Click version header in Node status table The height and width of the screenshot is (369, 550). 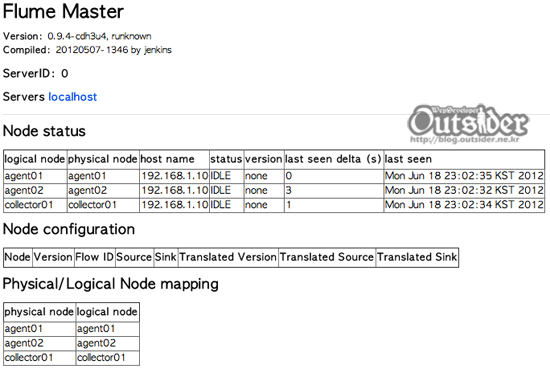click(x=264, y=159)
